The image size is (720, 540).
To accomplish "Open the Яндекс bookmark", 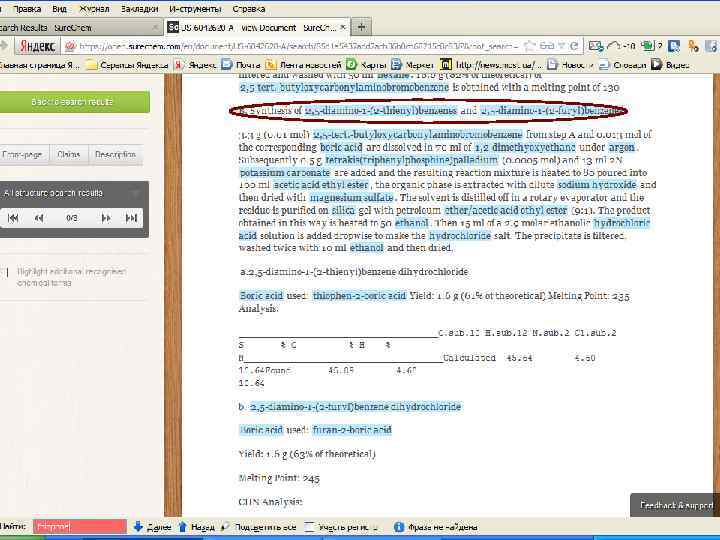I will (196, 65).
